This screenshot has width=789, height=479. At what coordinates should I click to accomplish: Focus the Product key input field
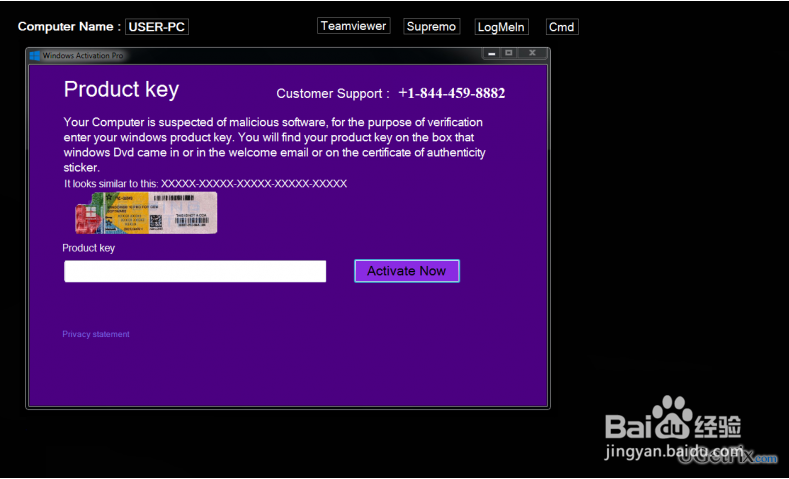click(195, 271)
